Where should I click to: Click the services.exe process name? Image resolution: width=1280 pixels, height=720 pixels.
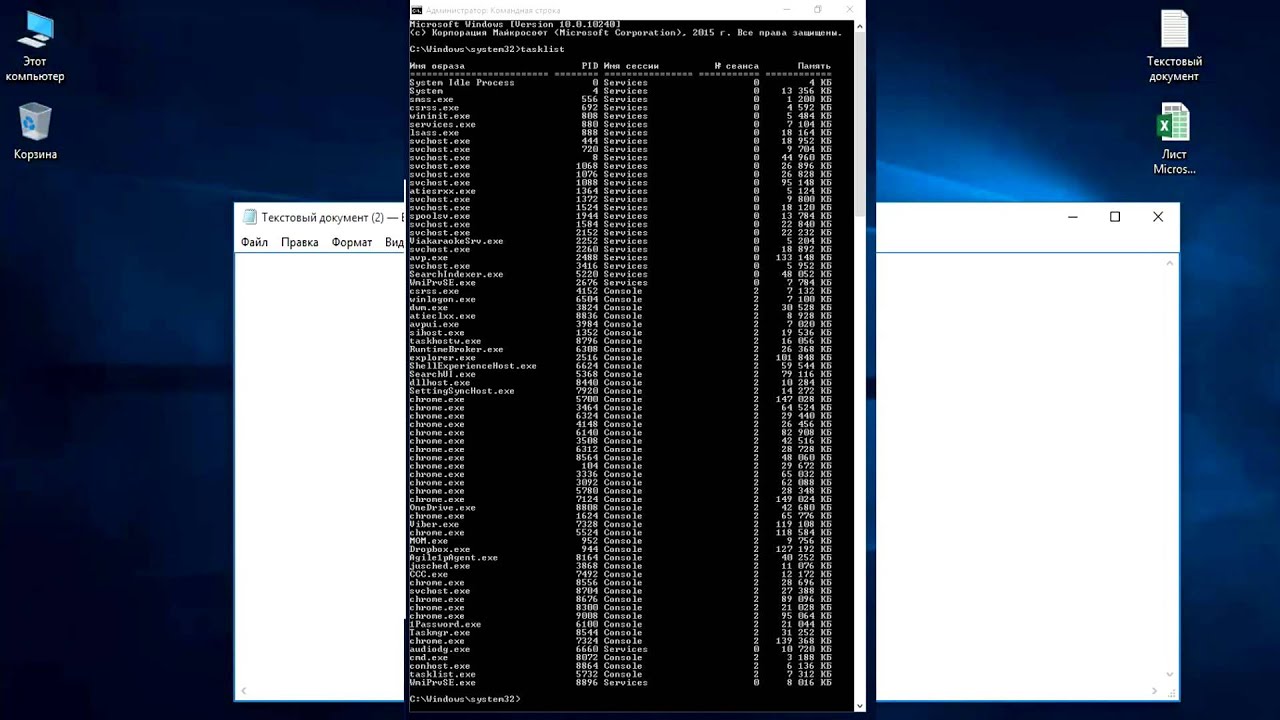(x=442, y=124)
